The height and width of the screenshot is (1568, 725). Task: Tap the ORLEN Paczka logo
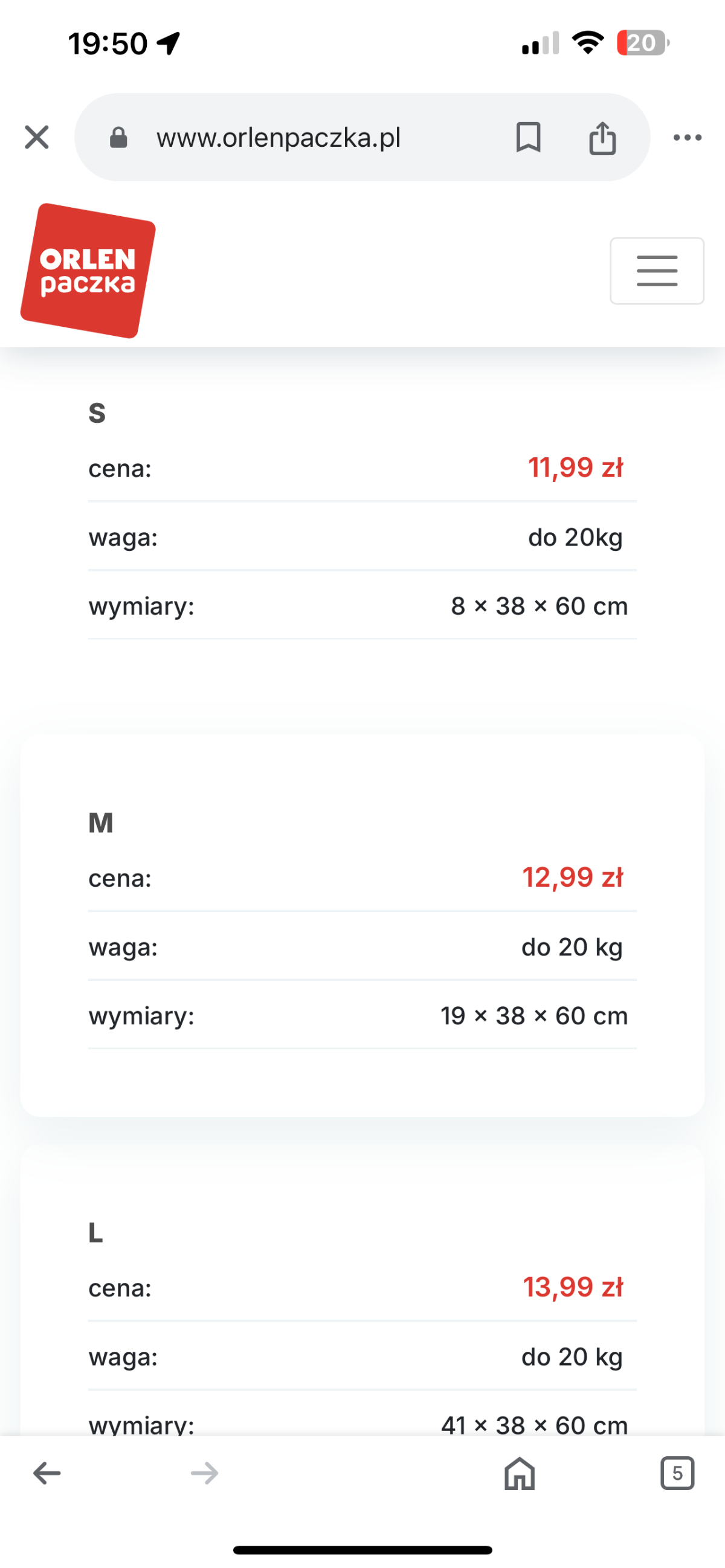pyautogui.click(x=88, y=270)
